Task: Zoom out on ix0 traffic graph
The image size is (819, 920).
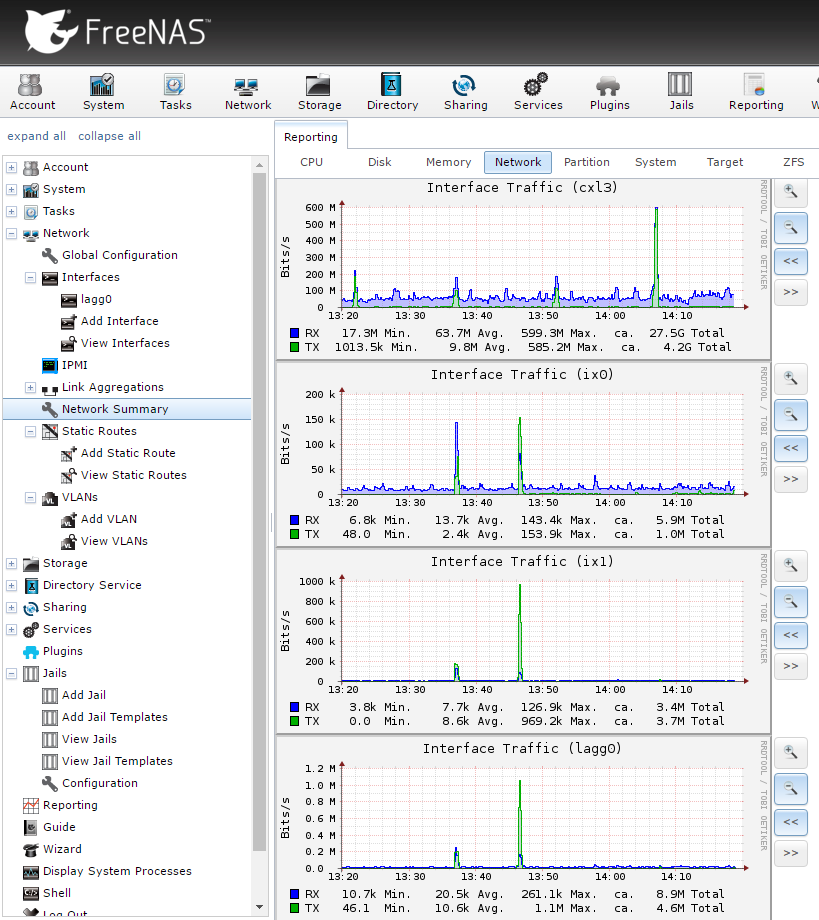Action: pyautogui.click(x=790, y=414)
